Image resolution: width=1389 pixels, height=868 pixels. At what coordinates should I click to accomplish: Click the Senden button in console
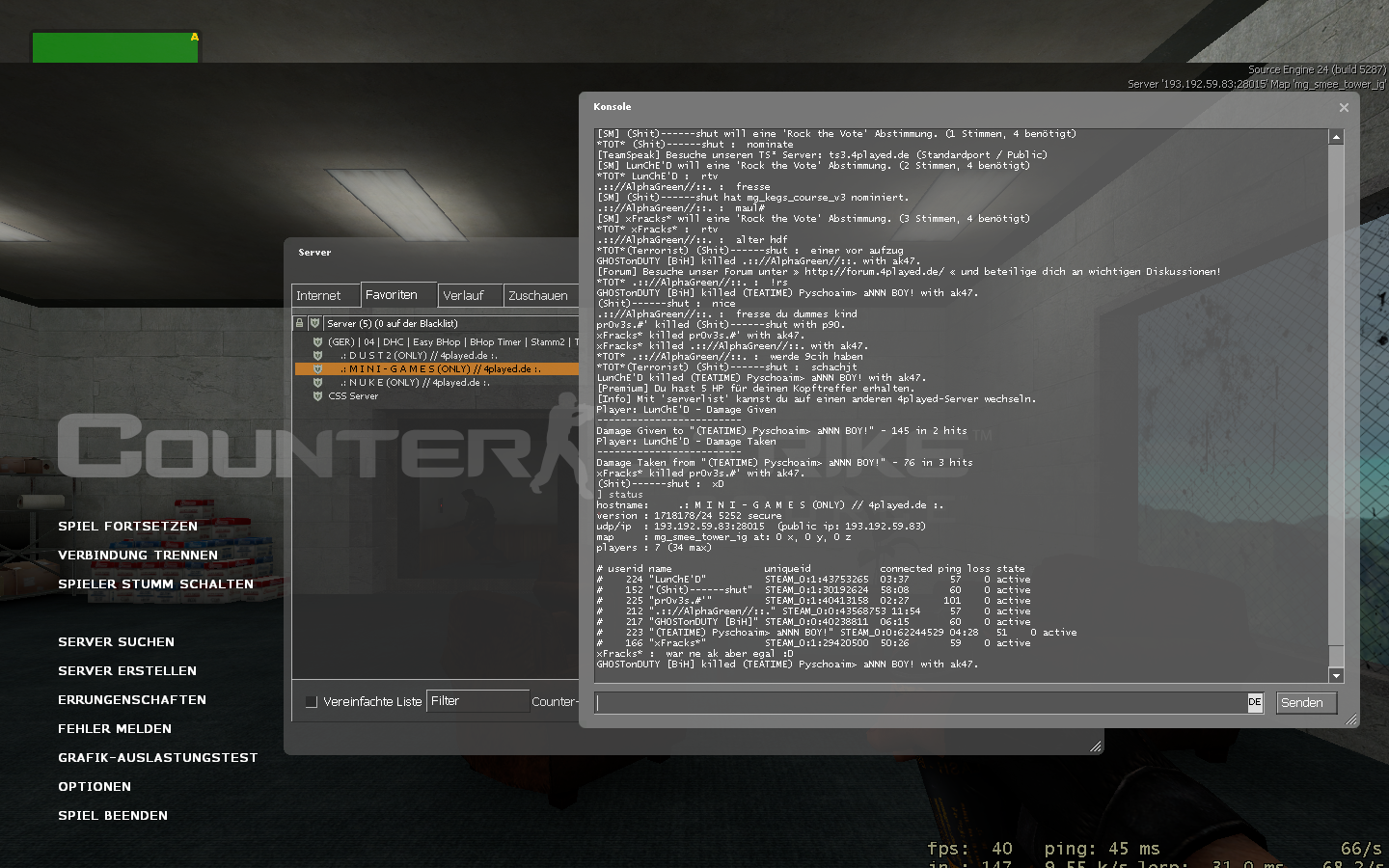(1307, 702)
